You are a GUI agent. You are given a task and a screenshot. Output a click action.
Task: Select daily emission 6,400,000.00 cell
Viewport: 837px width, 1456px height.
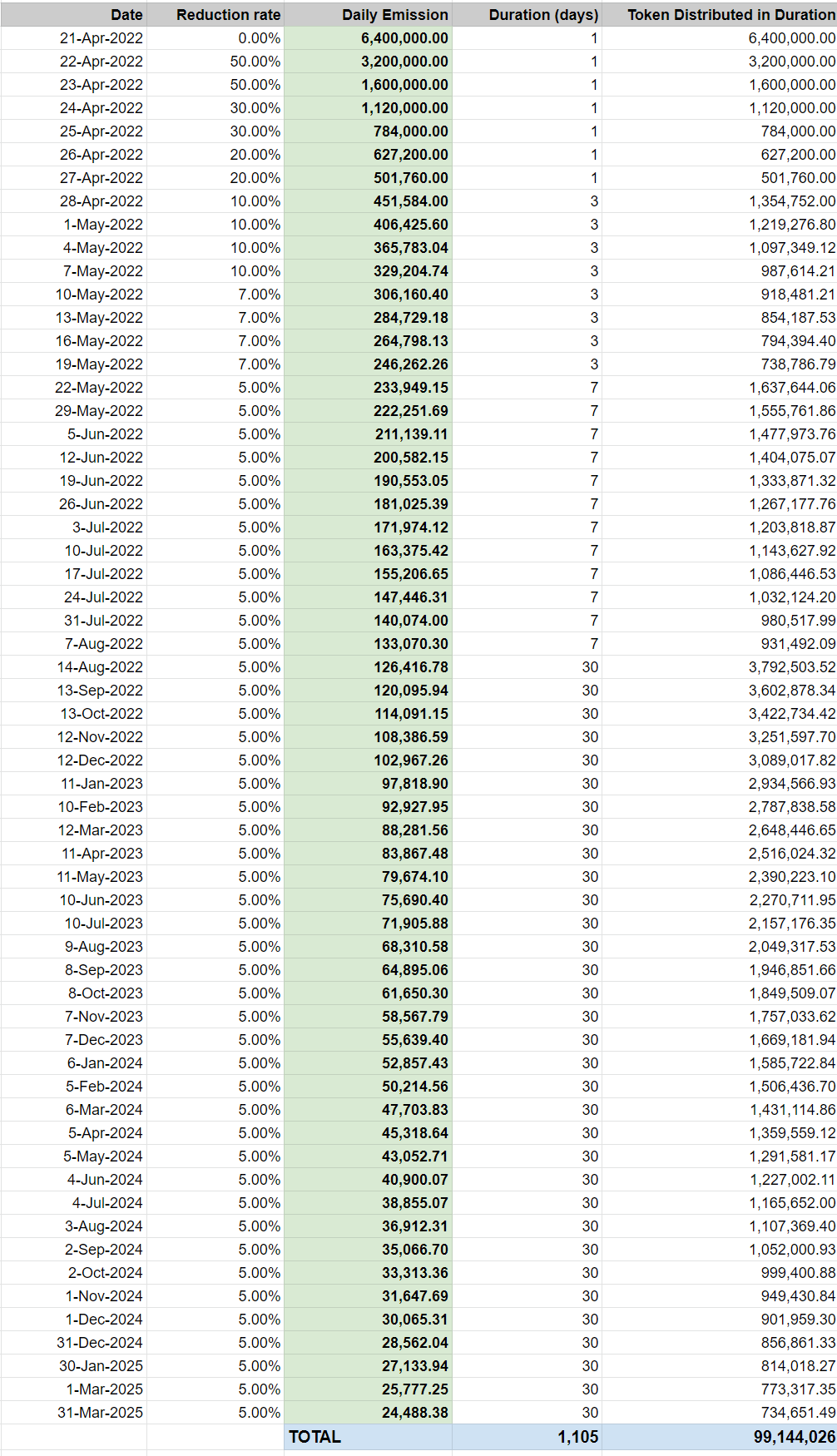click(368, 38)
